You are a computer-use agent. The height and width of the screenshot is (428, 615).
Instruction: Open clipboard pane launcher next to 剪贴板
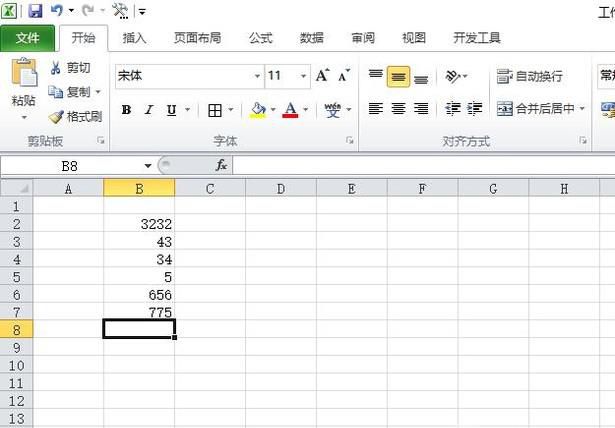tap(101, 140)
